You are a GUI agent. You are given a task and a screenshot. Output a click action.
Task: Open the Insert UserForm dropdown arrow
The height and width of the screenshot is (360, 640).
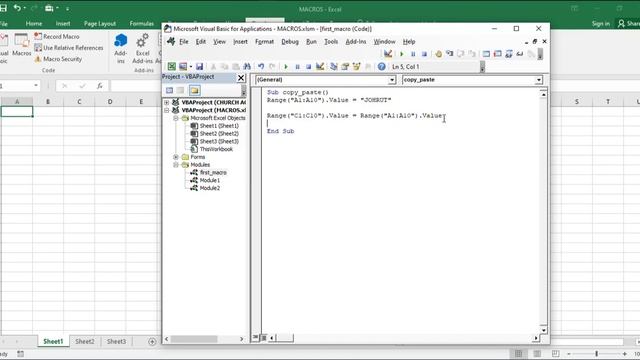pos(191,67)
